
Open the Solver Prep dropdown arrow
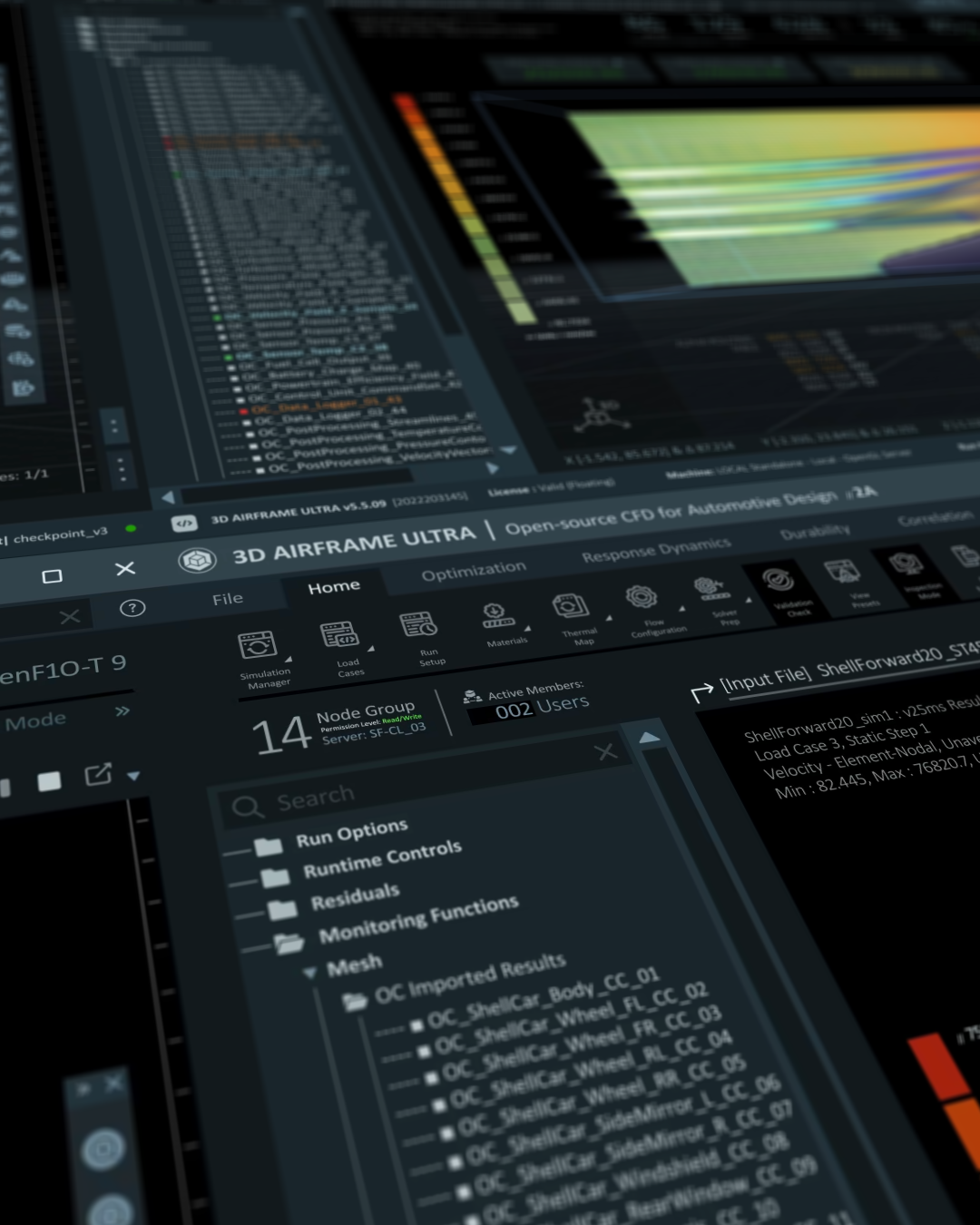749,601
